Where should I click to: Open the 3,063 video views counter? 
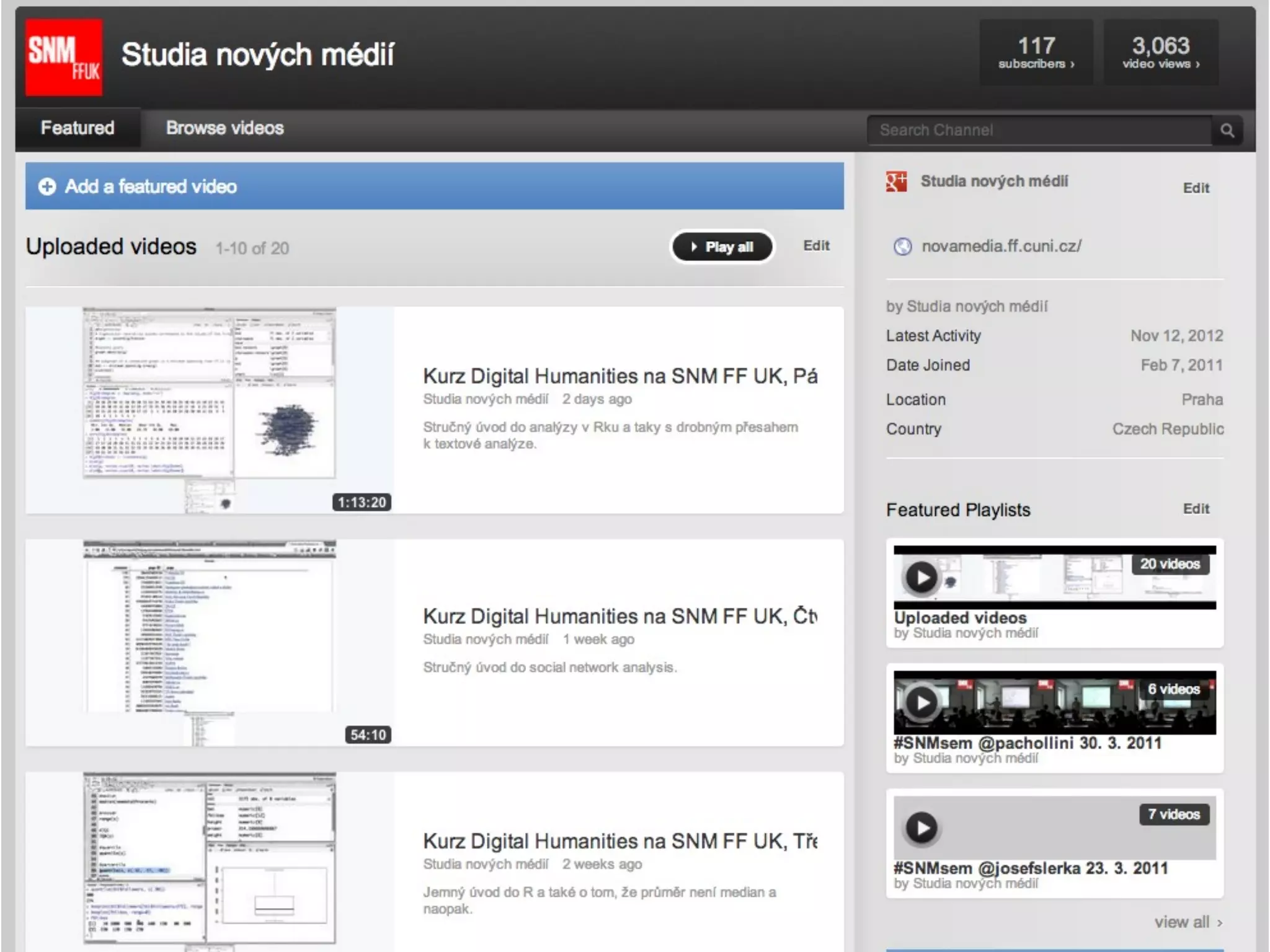click(x=1160, y=53)
